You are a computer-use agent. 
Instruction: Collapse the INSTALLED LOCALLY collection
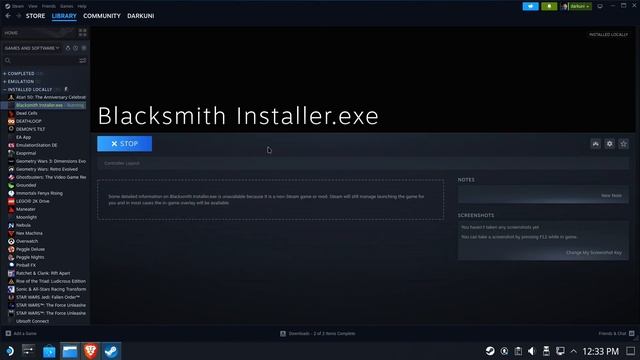(30, 89)
